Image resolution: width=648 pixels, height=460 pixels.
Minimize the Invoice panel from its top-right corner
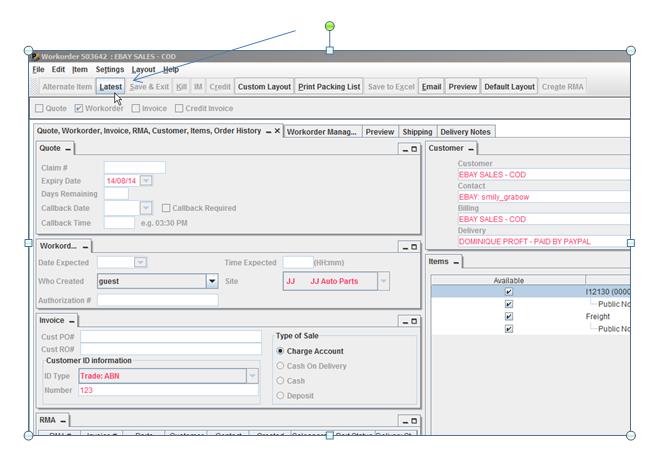(x=403, y=321)
